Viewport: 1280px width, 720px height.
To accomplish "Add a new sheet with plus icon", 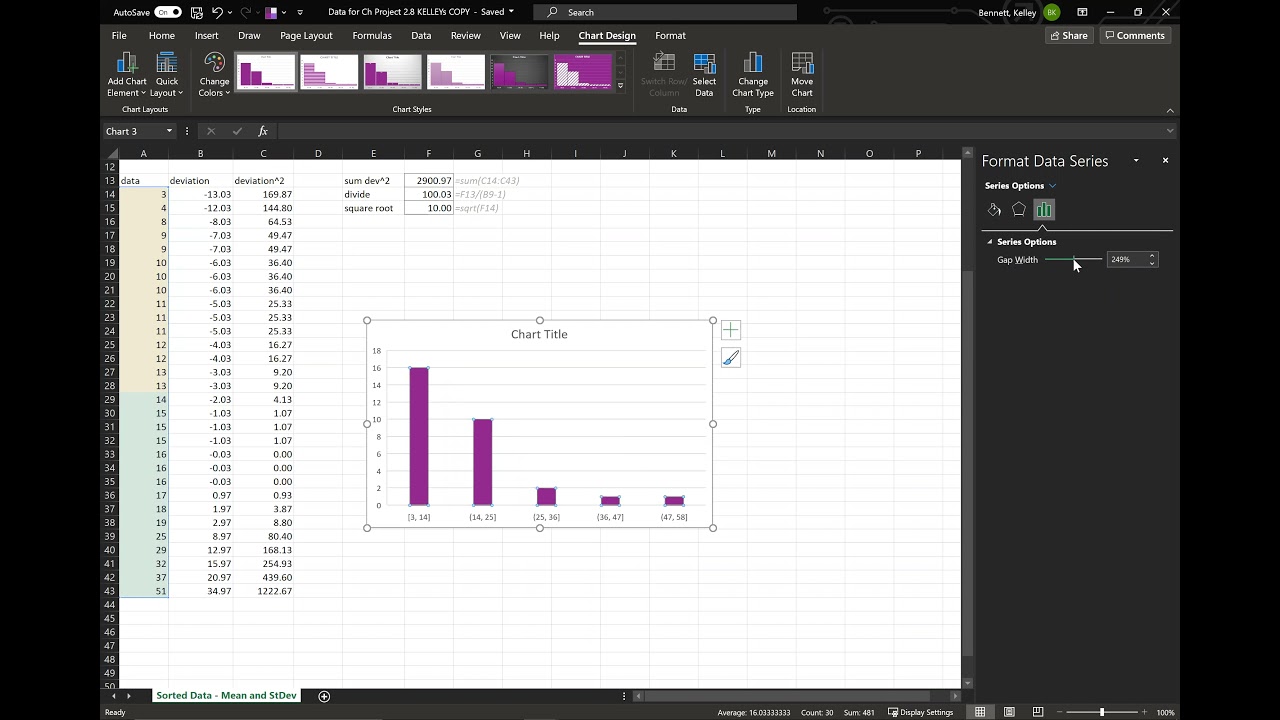I will tap(324, 696).
